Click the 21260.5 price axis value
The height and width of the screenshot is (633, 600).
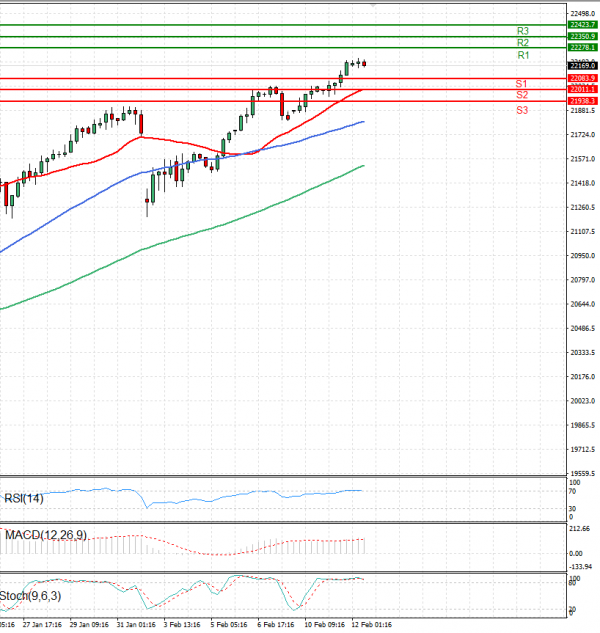click(583, 208)
